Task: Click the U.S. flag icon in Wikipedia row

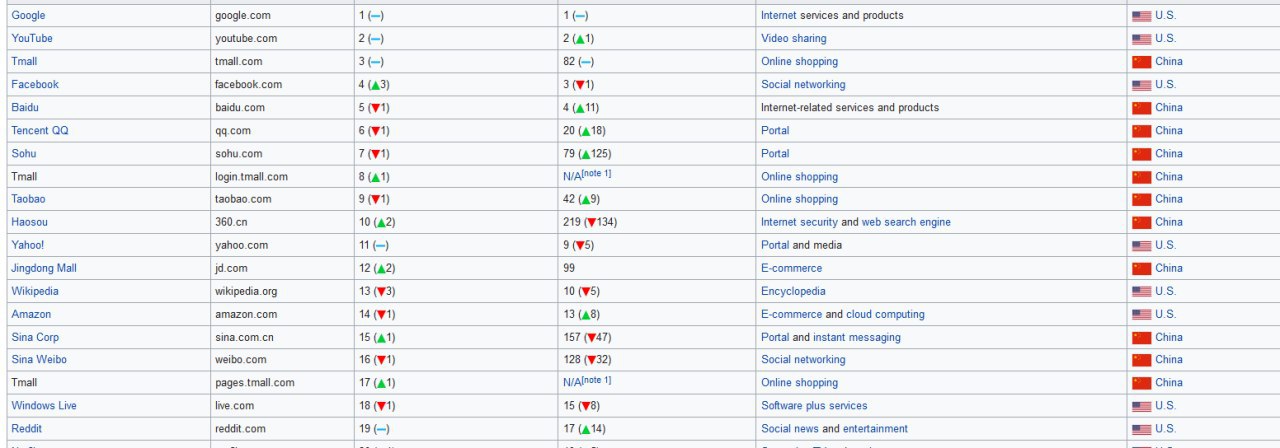Action: [1141, 292]
